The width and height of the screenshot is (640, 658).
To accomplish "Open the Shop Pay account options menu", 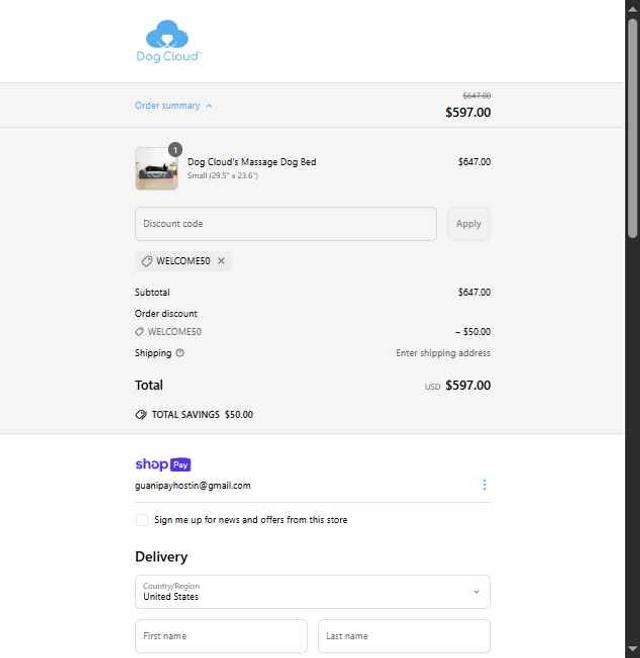I will [484, 485].
